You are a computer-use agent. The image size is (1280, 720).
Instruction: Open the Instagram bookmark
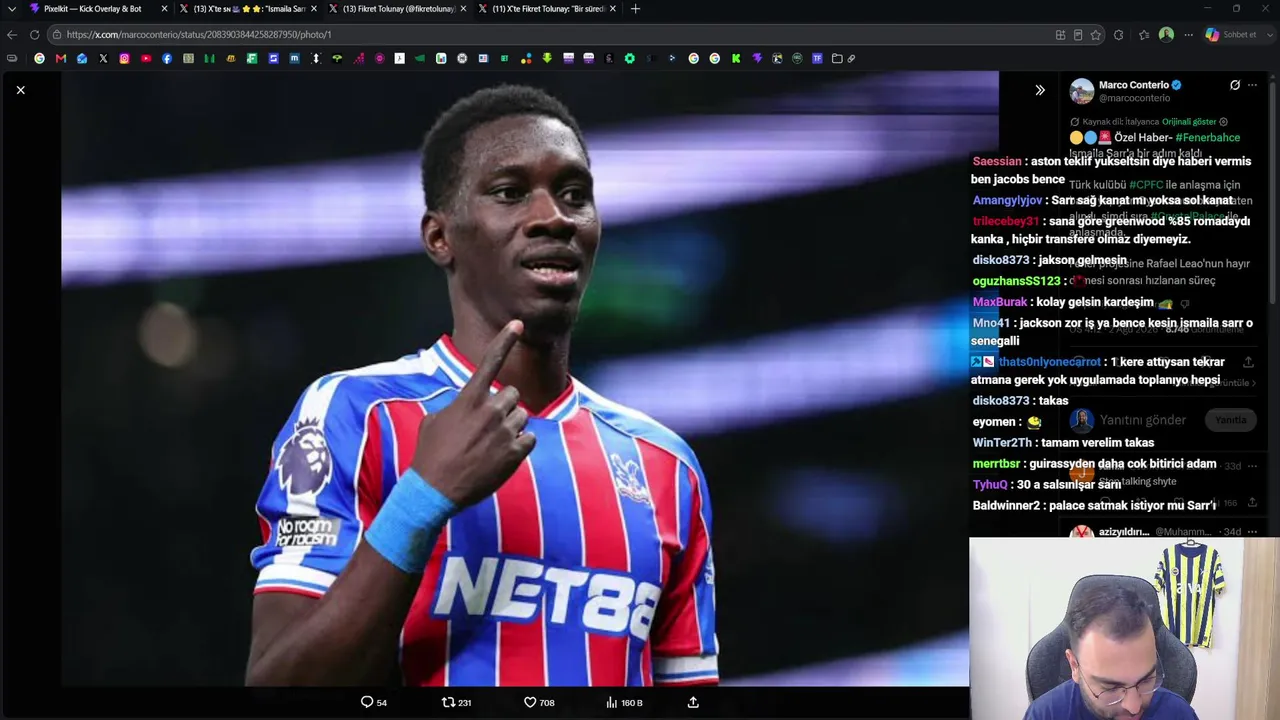(124, 58)
